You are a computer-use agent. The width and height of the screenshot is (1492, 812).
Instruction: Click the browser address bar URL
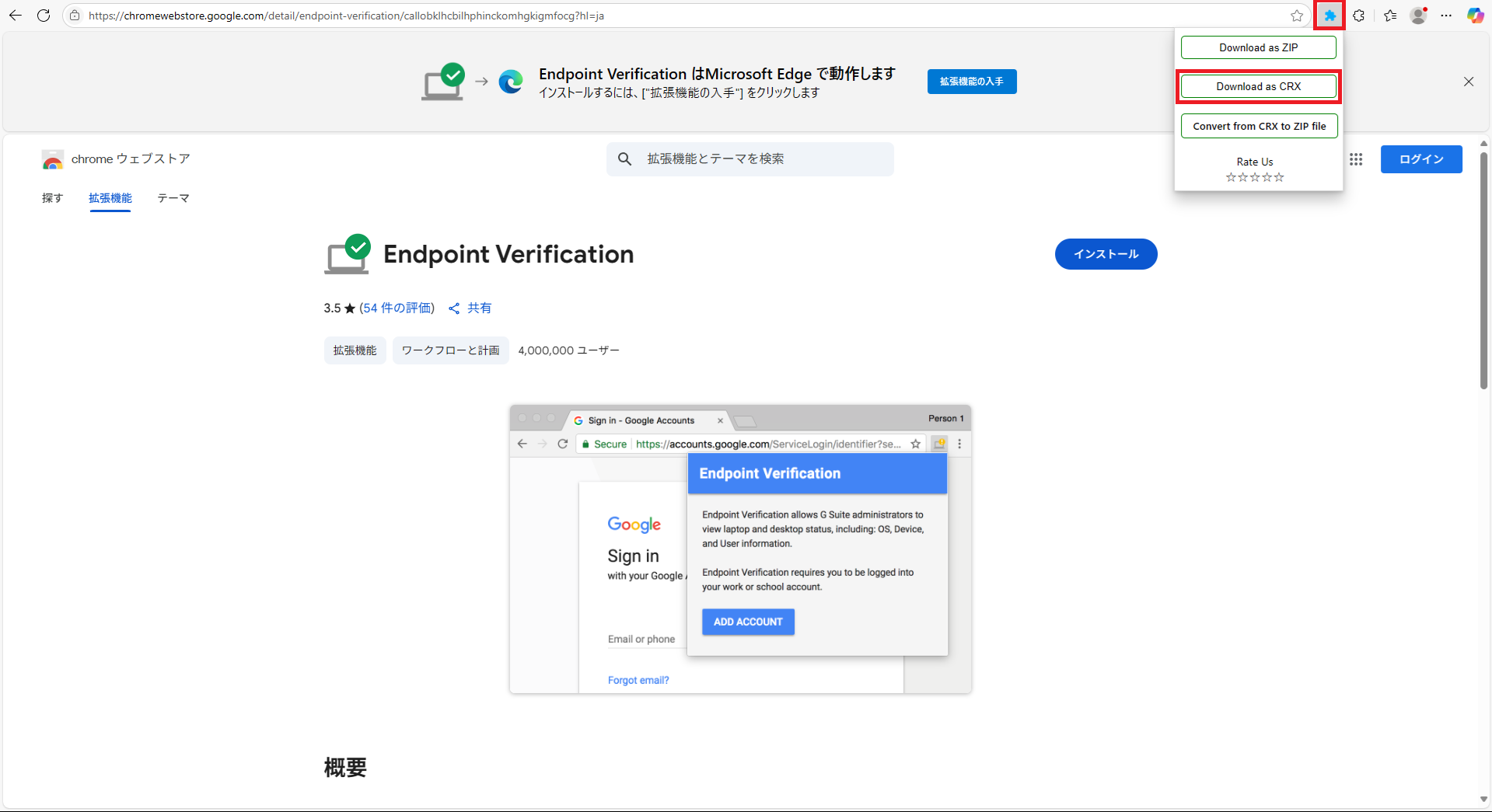[x=346, y=16]
